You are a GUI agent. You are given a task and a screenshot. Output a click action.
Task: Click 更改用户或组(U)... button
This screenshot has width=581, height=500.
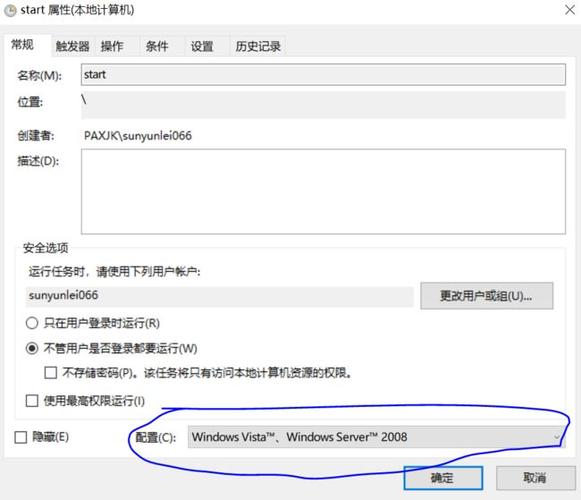coord(487,296)
